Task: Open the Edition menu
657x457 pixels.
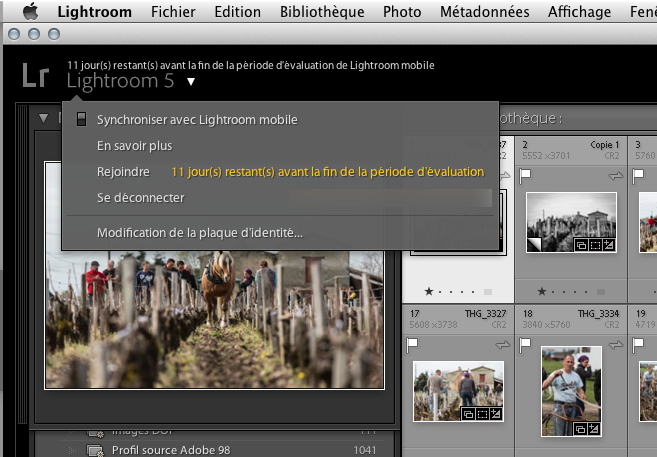Action: [x=238, y=12]
